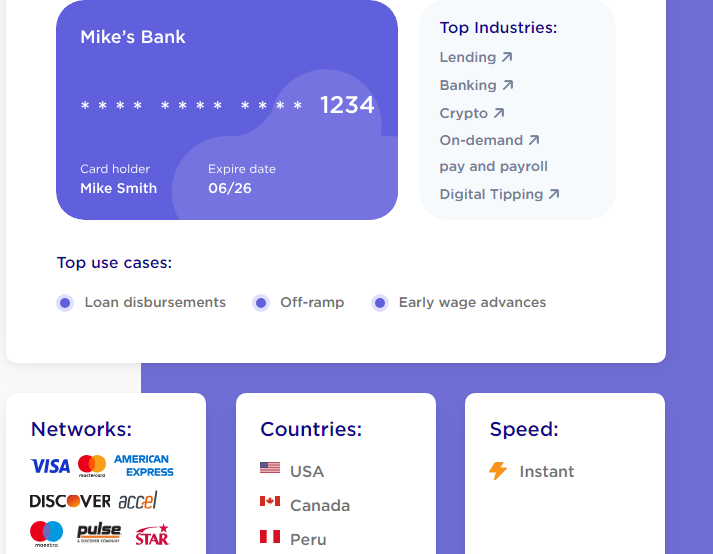Click the USA flag icon
Screen dimensions: 713x554
[270, 468]
